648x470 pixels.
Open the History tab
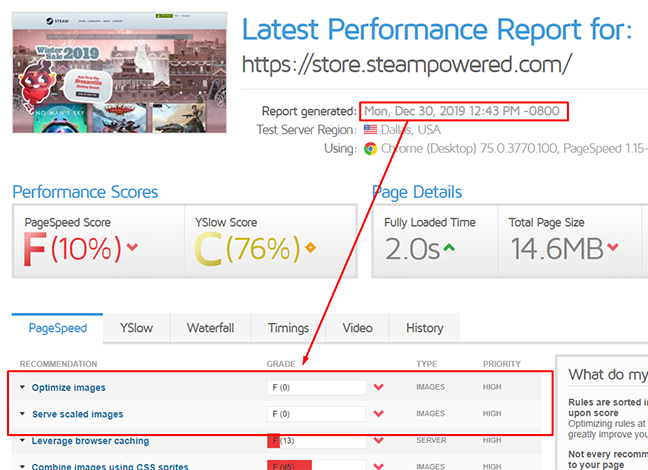424,328
